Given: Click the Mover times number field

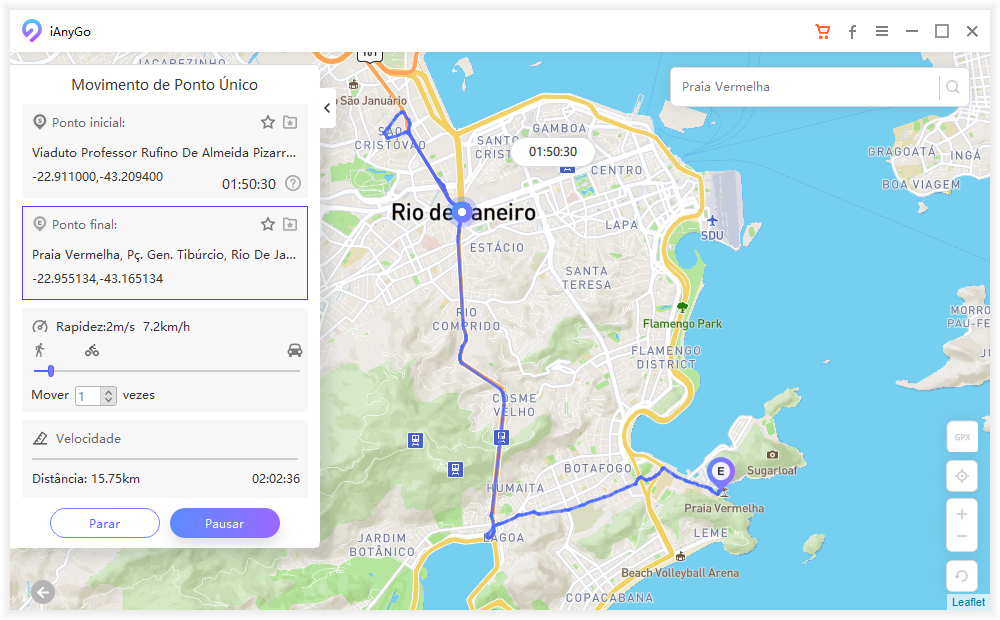Looking at the screenshot, I should (88, 396).
